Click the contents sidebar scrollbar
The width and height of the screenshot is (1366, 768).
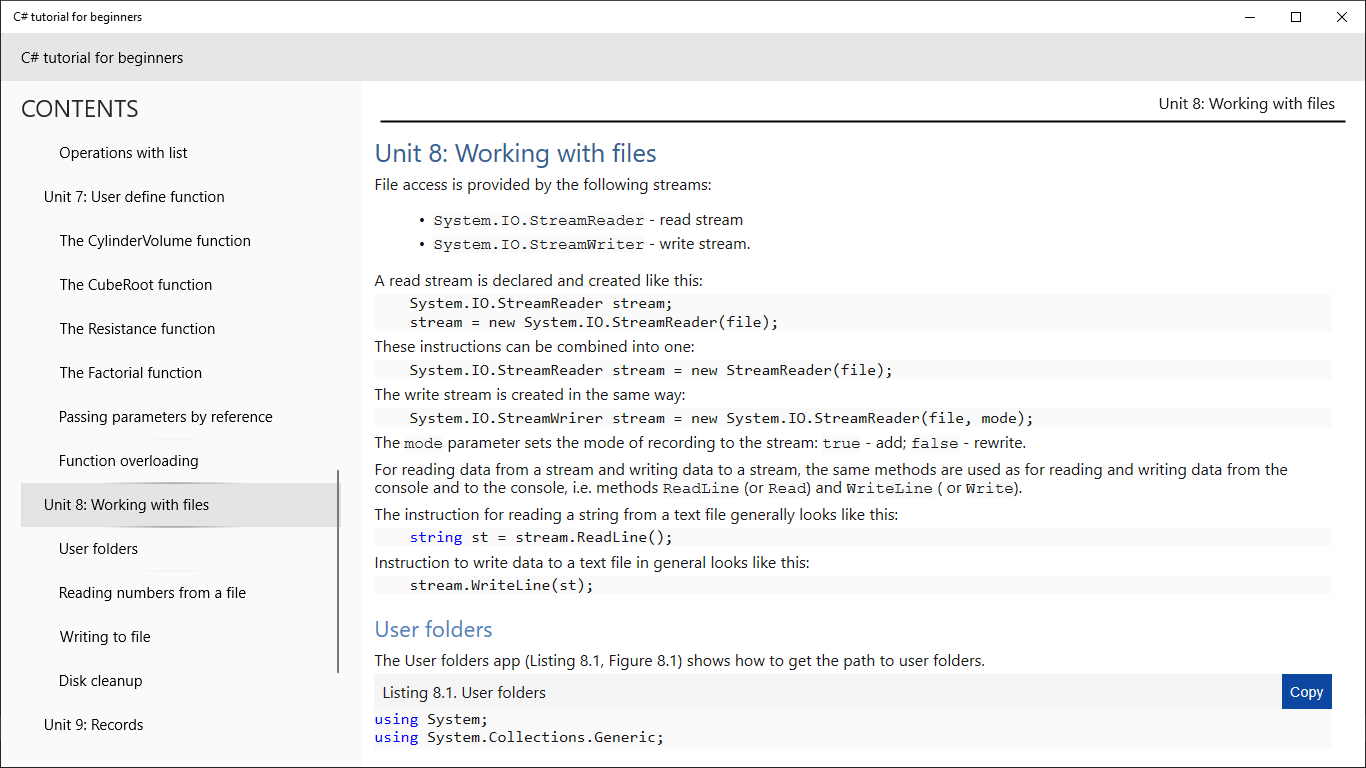pyautogui.click(x=338, y=571)
